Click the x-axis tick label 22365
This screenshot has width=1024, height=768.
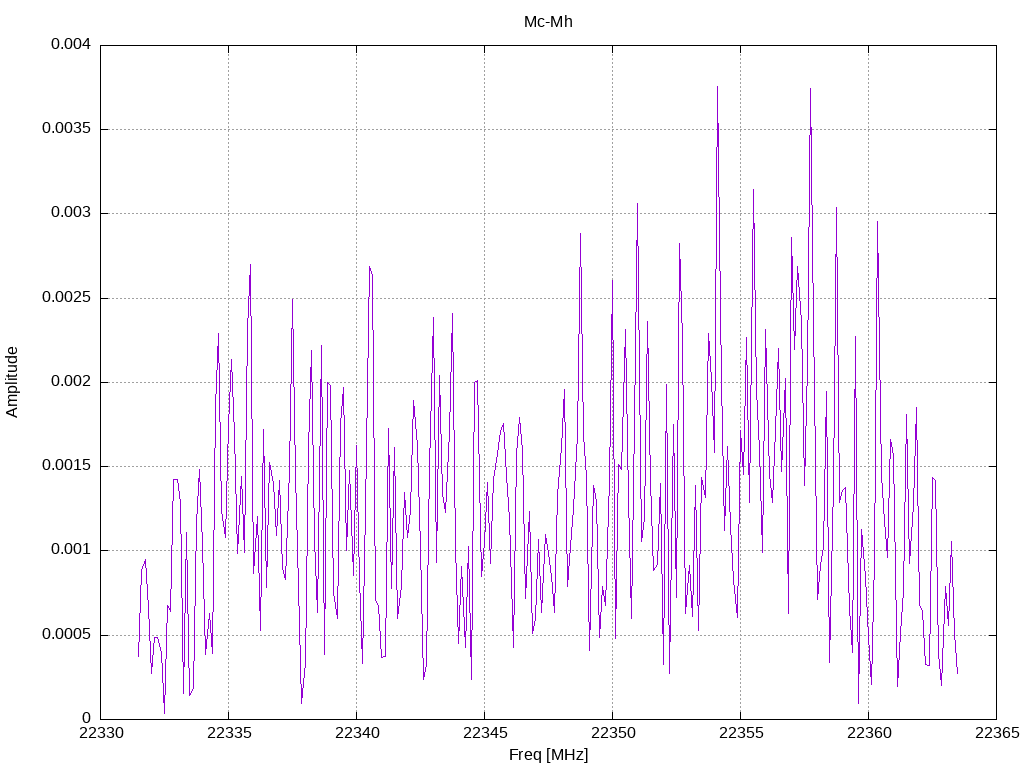pyautogui.click(x=997, y=733)
